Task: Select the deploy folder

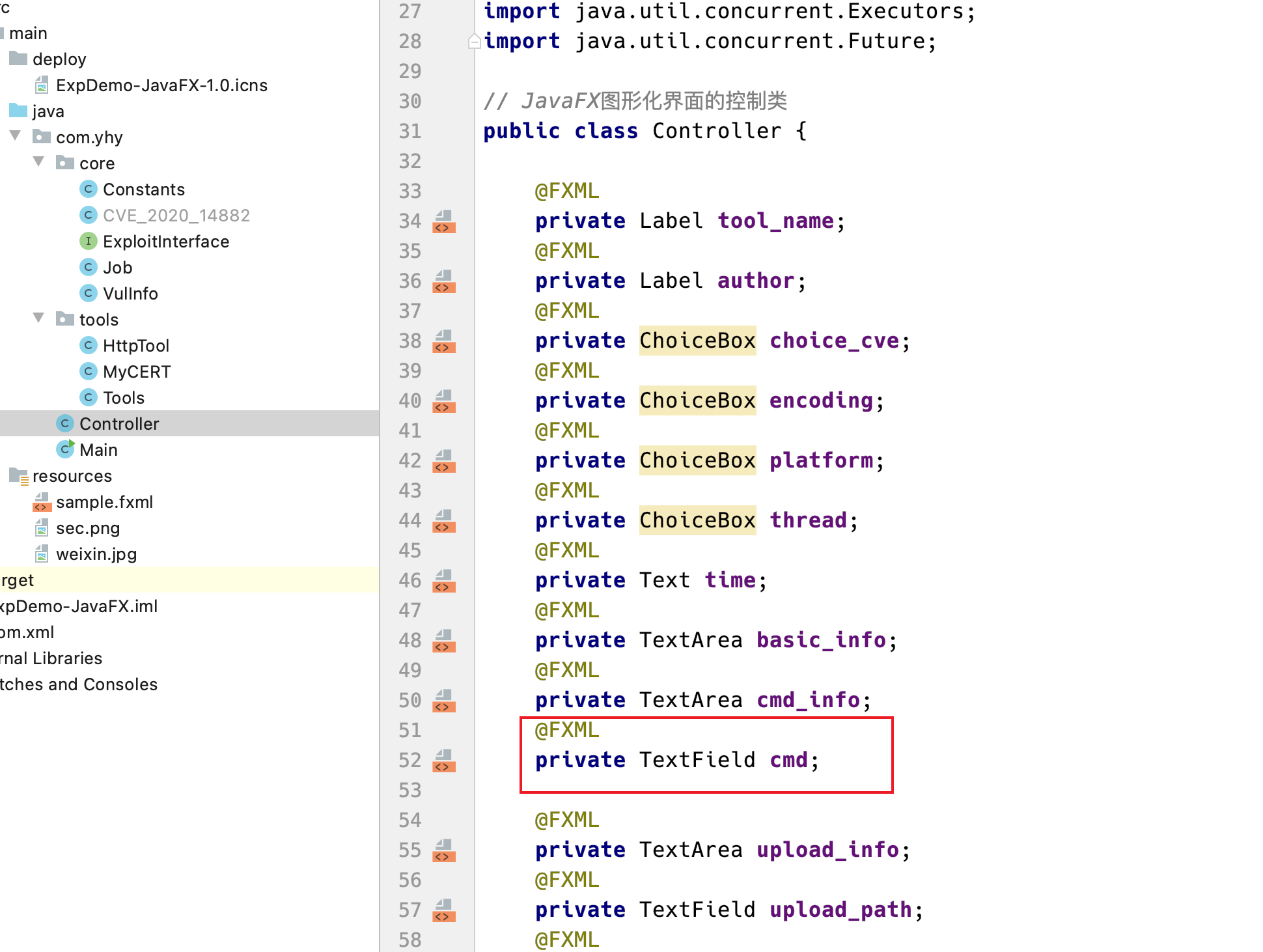Action: coord(59,59)
